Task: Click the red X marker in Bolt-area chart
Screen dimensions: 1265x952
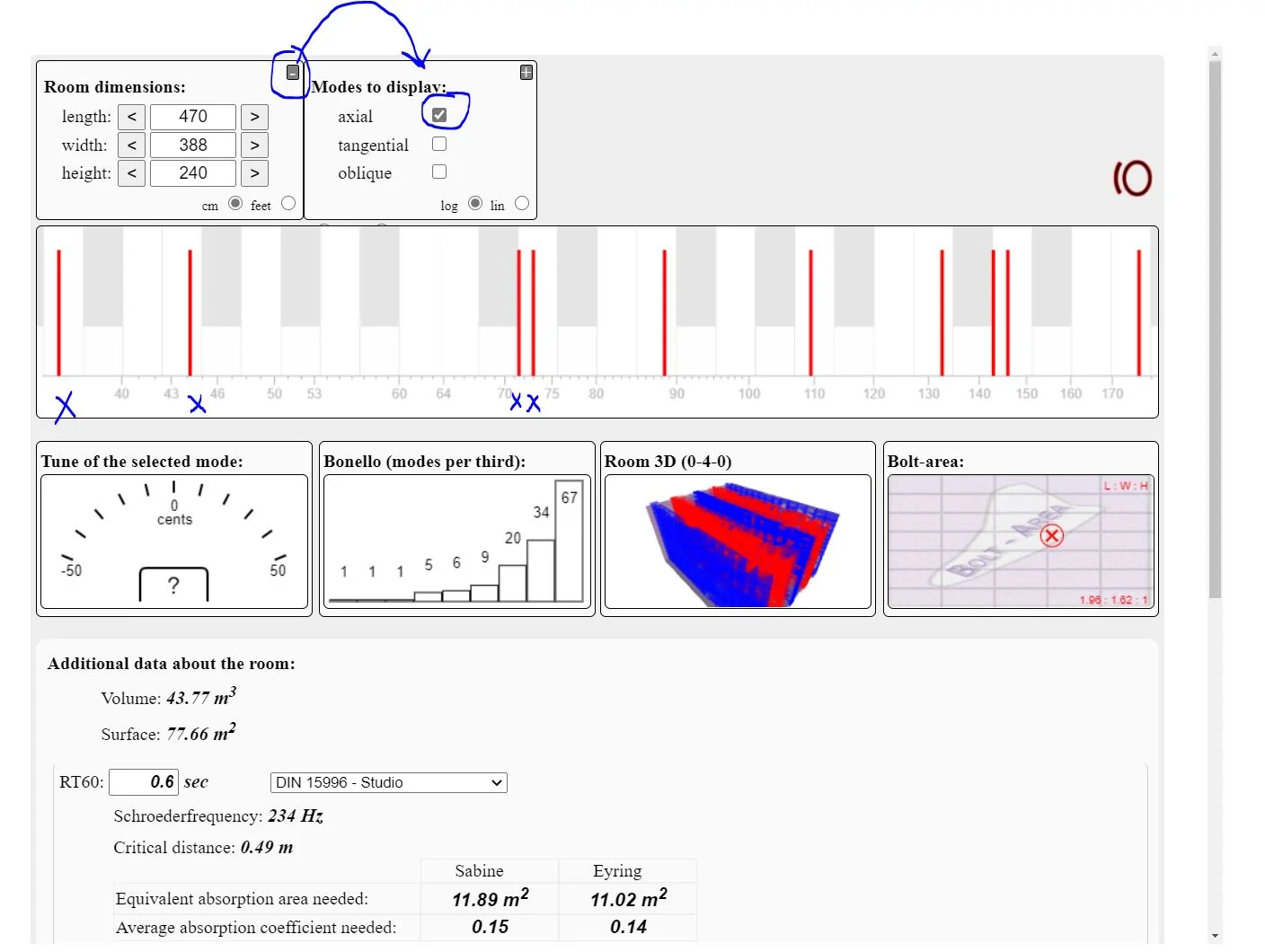Action: pos(1052,536)
